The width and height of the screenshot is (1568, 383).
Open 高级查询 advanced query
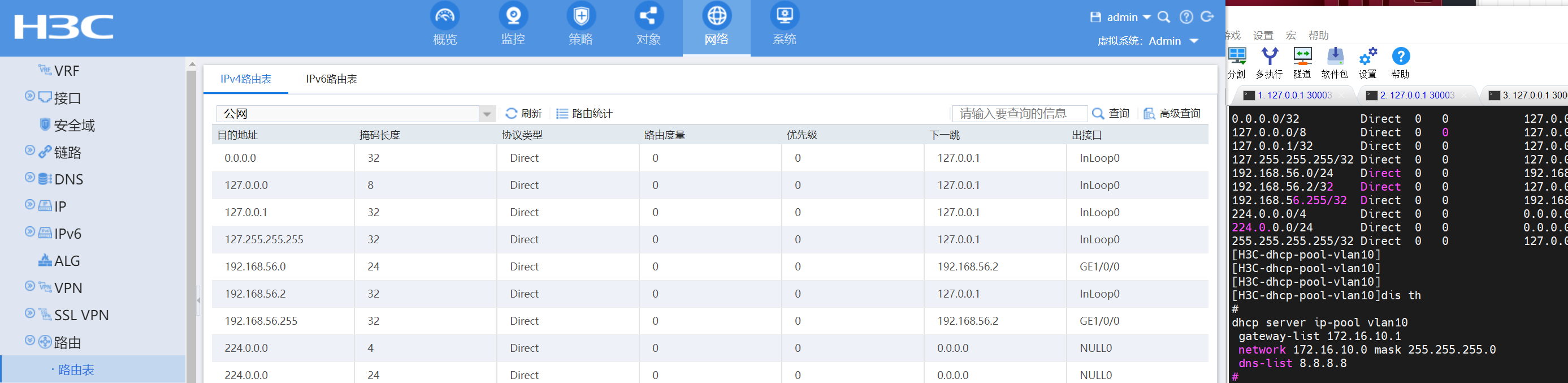[x=1172, y=113]
